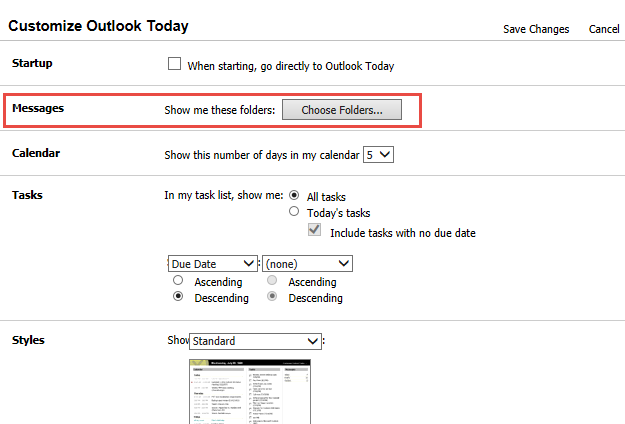Click 'Show this number of days in my calendar' text

point(262,155)
